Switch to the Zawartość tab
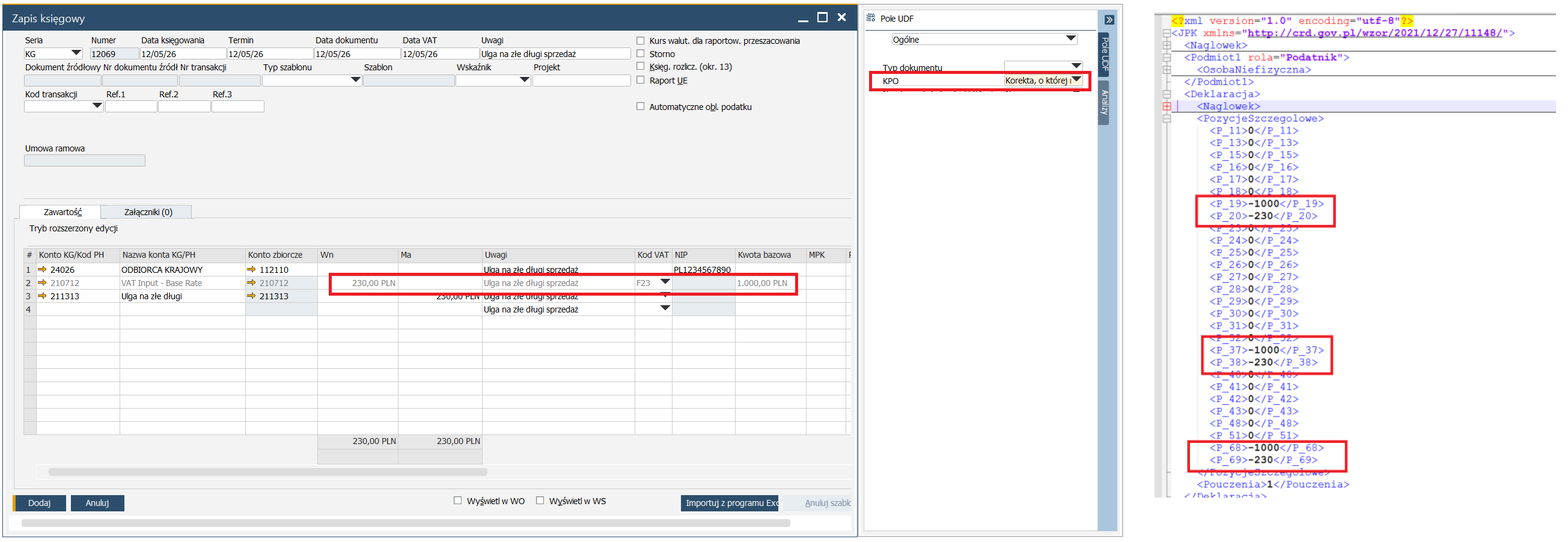 60,212
